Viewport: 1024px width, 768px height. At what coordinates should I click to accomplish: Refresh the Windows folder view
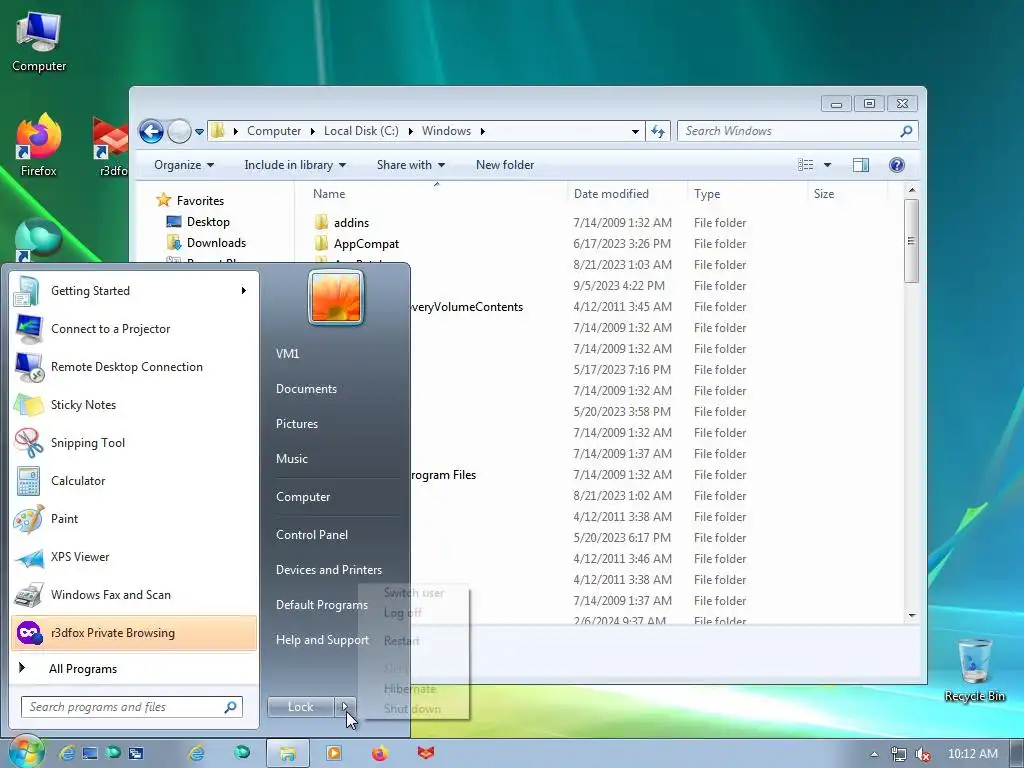(658, 131)
